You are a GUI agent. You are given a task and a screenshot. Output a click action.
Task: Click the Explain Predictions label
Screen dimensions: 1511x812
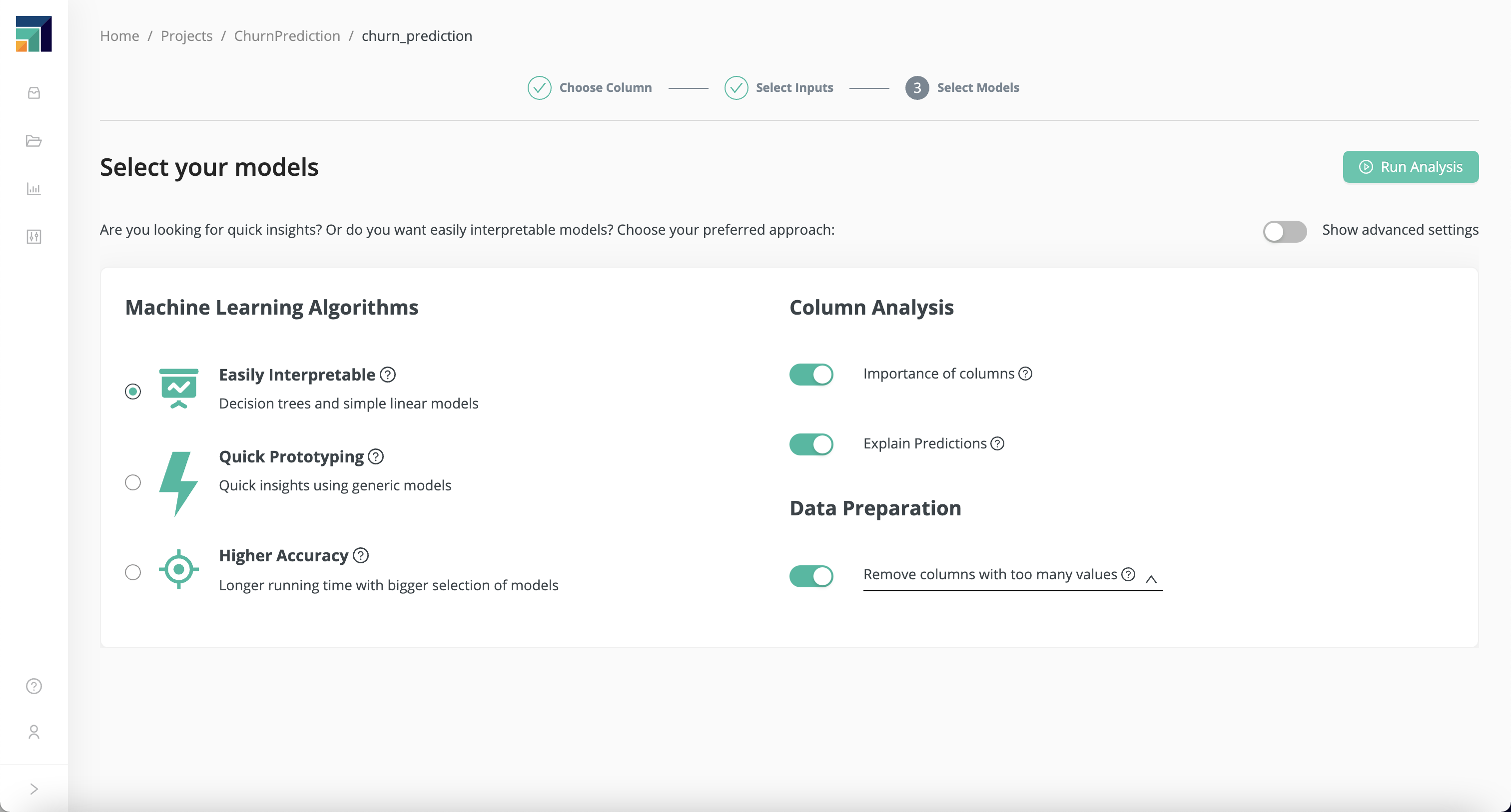point(925,443)
